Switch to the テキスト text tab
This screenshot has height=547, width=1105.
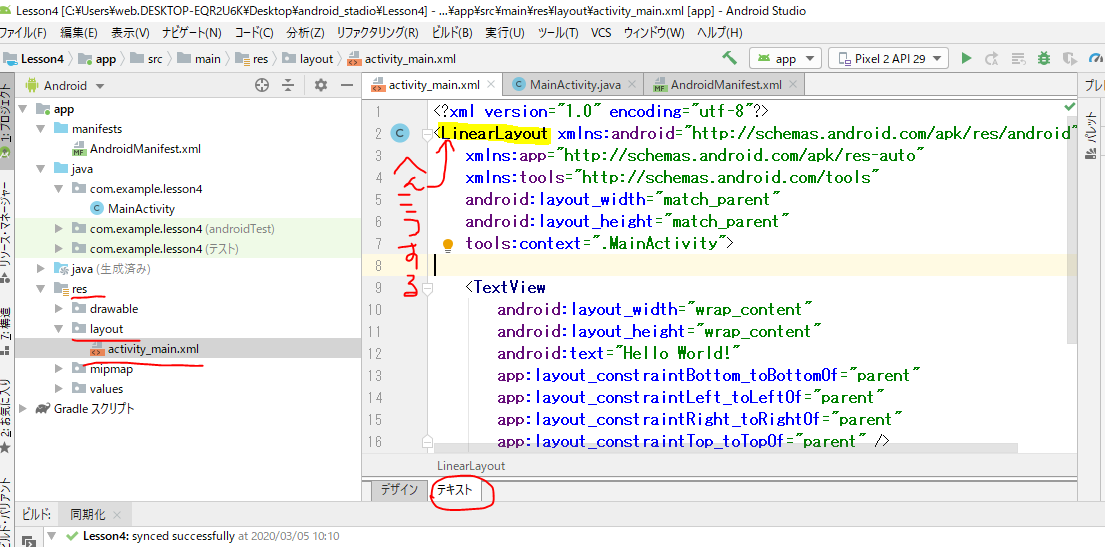click(455, 490)
